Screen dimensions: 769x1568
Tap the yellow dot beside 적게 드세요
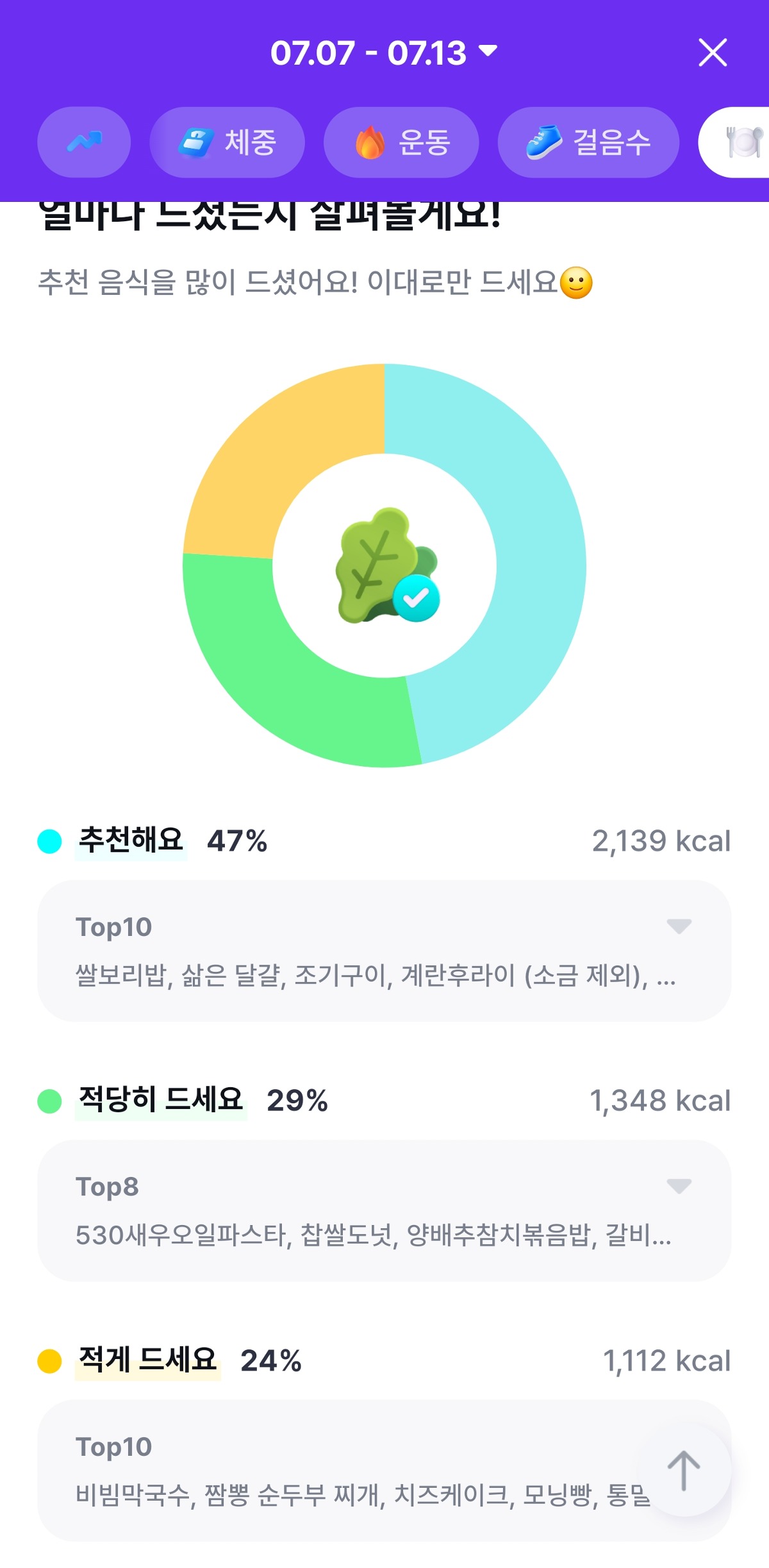pyautogui.click(x=49, y=1361)
